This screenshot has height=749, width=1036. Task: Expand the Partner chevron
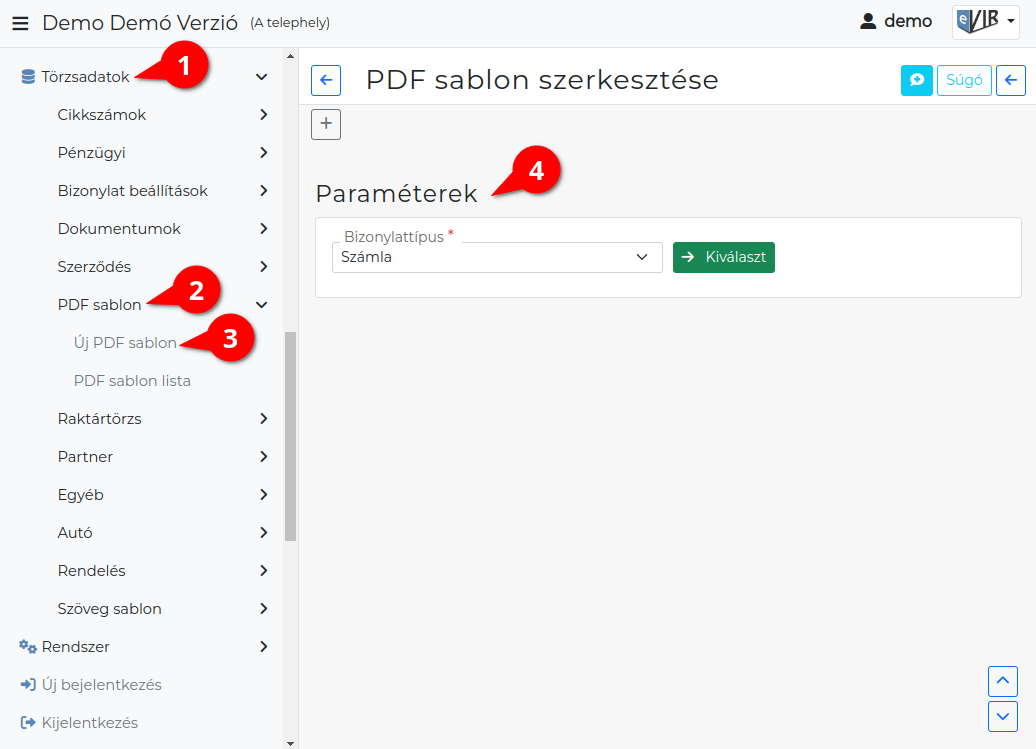(264, 457)
